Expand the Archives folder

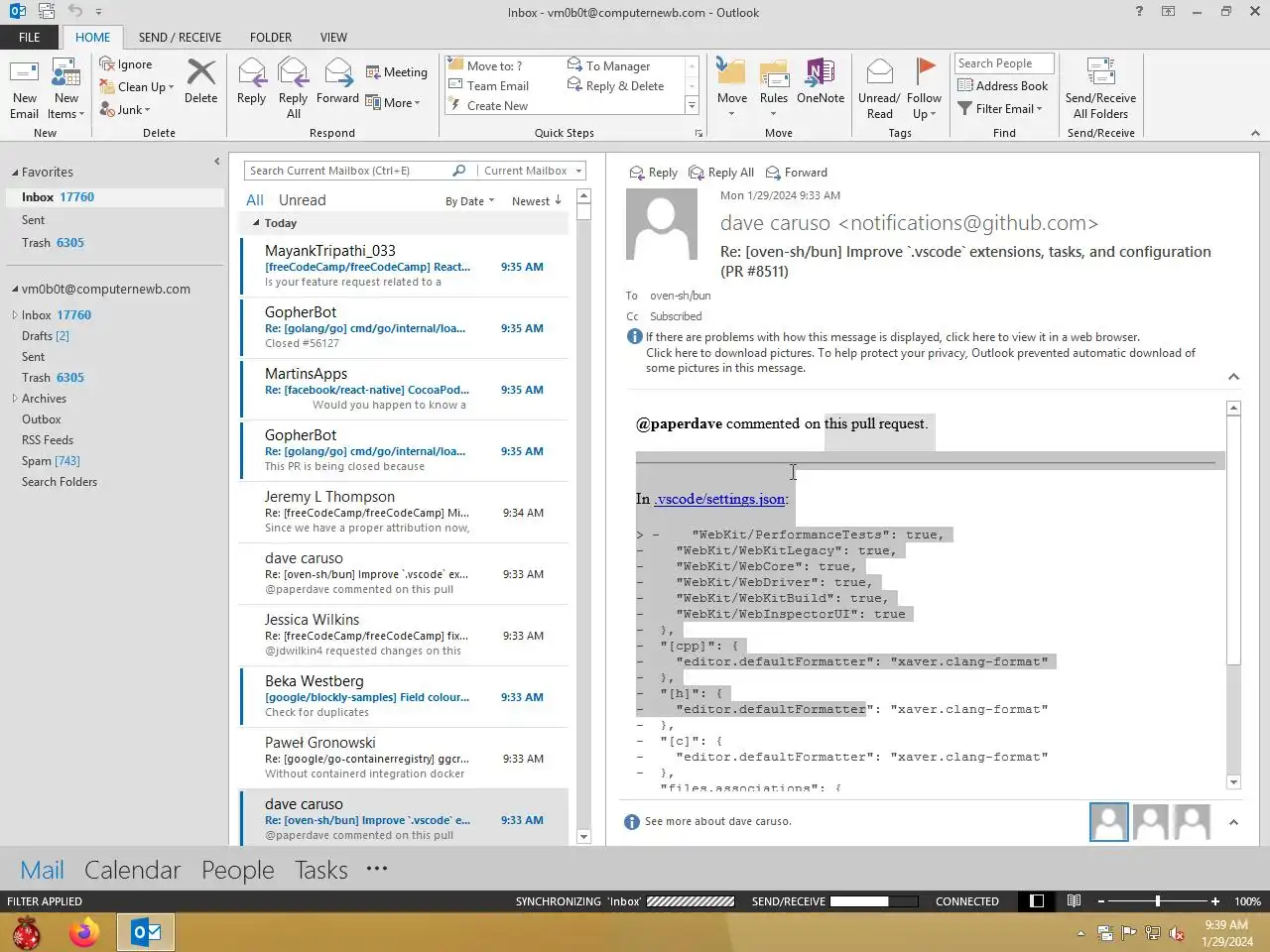point(15,399)
